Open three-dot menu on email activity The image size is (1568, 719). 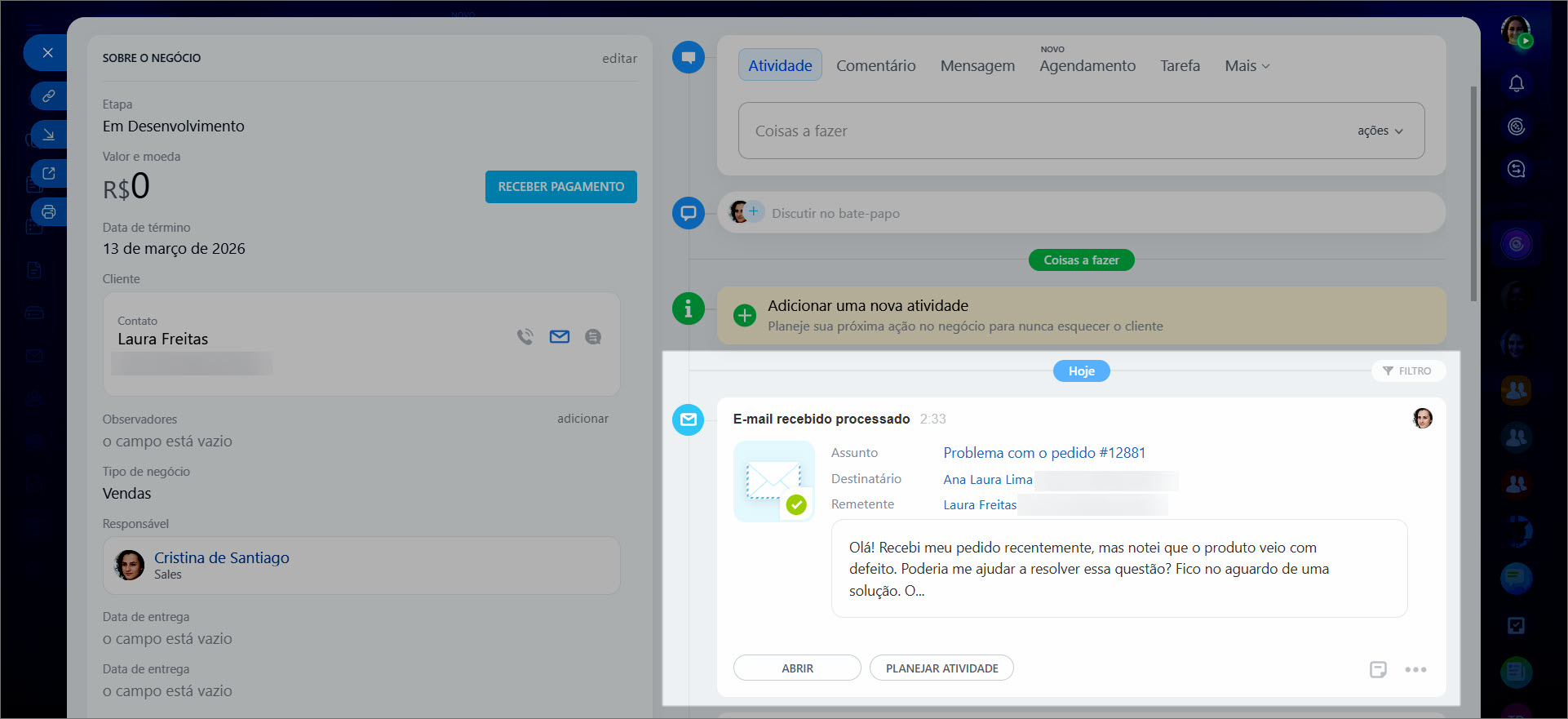(x=1415, y=669)
